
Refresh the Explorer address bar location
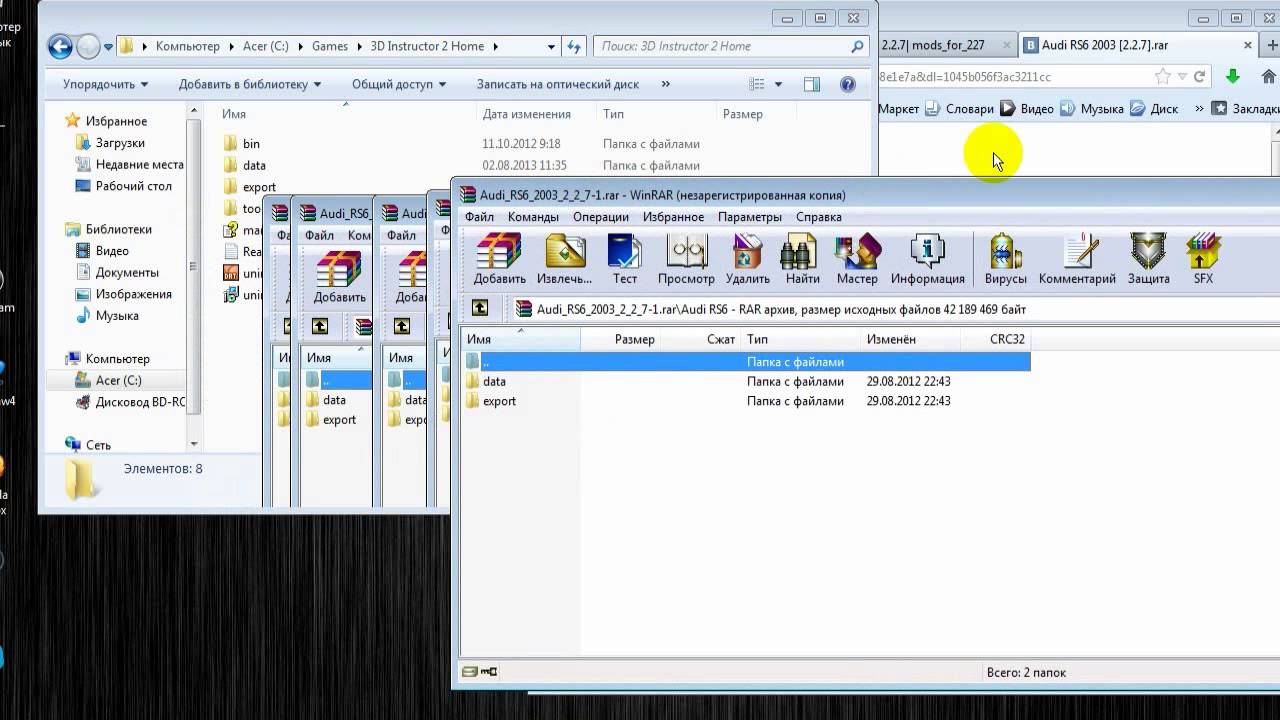[574, 46]
